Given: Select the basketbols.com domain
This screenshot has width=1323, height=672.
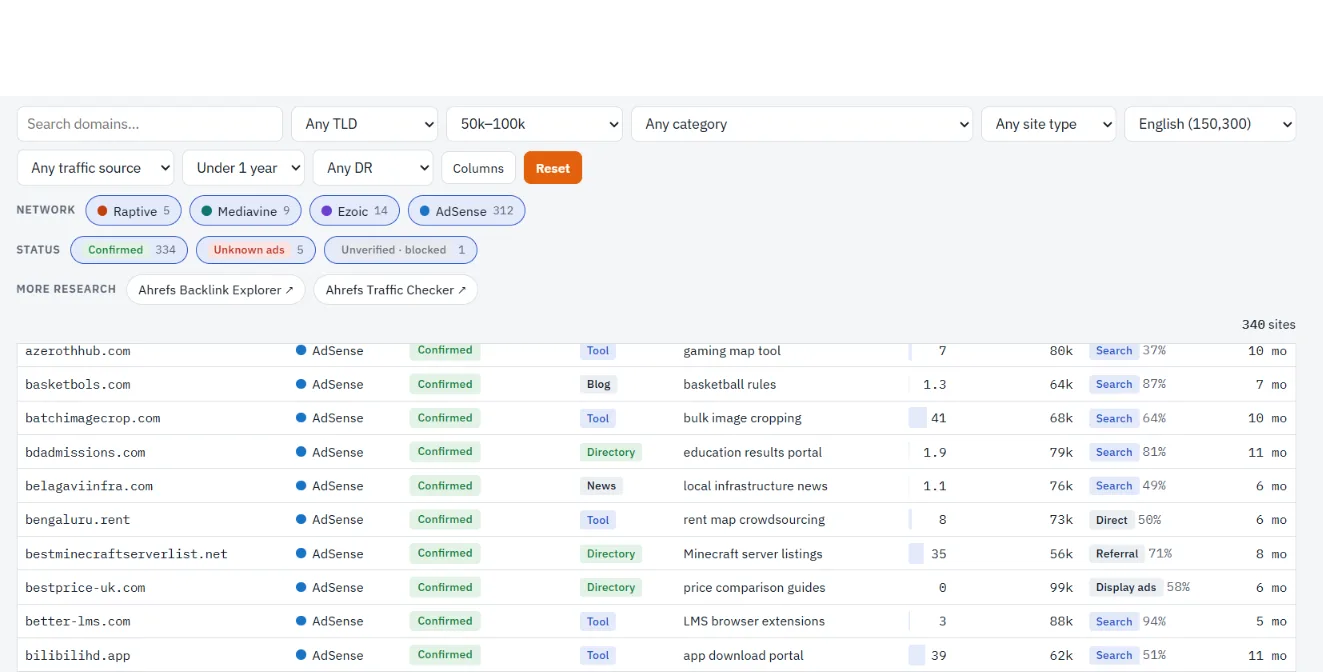Looking at the screenshot, I should pos(78,385).
